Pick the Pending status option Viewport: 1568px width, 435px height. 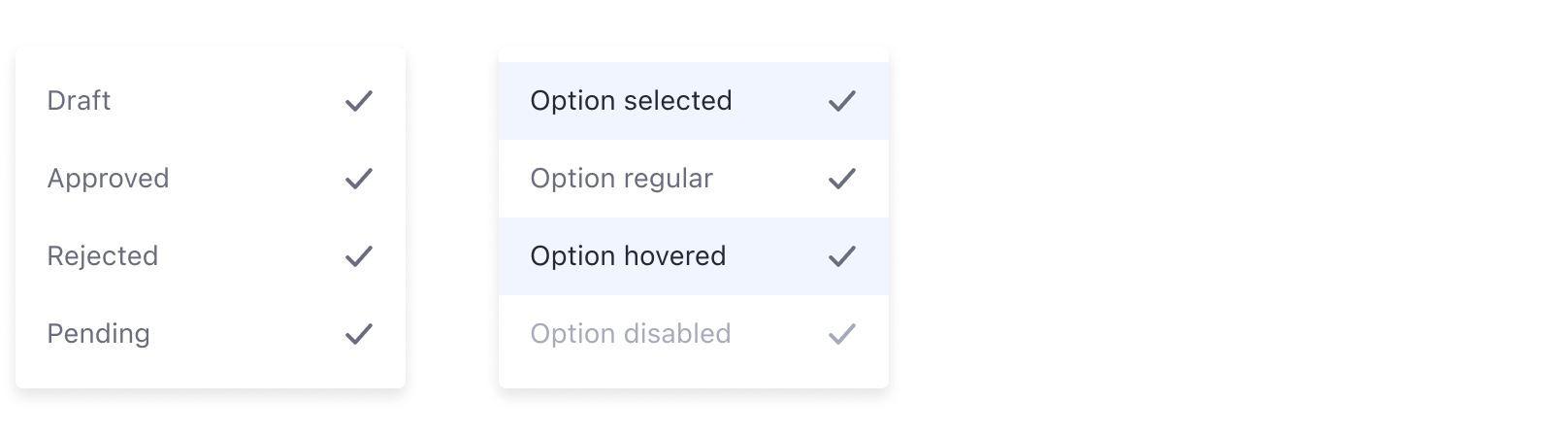point(98,334)
